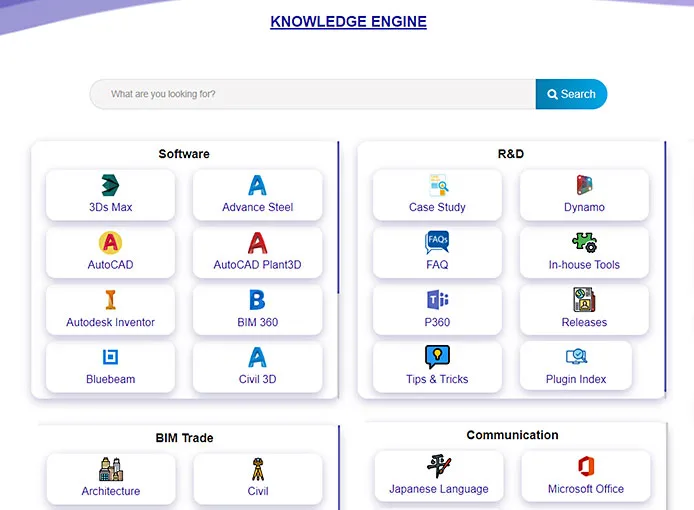Click the Search button
This screenshot has width=694, height=510.
coord(571,94)
